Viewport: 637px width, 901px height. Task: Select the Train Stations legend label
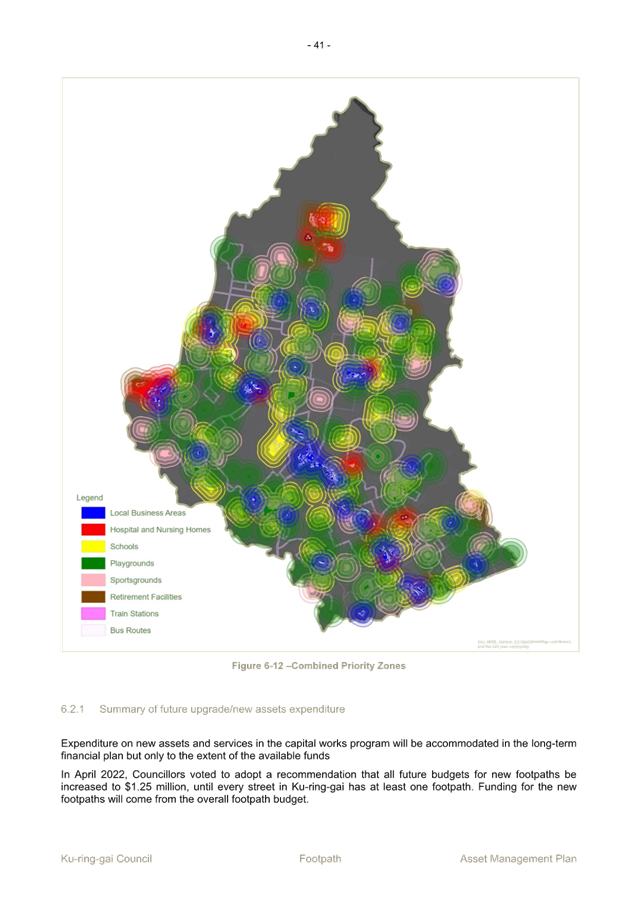[x=134, y=614]
